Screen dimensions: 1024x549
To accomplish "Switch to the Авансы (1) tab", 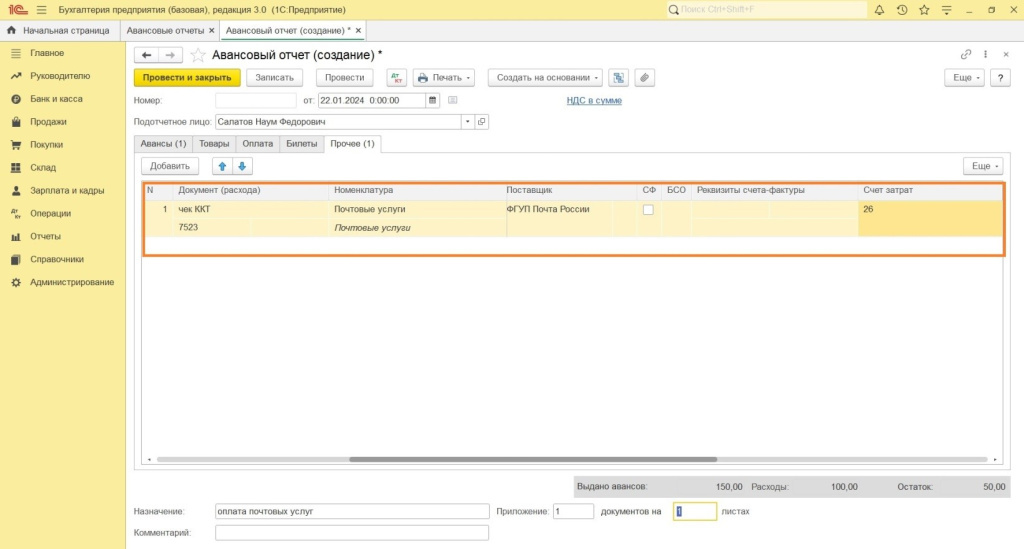I will click(x=163, y=144).
